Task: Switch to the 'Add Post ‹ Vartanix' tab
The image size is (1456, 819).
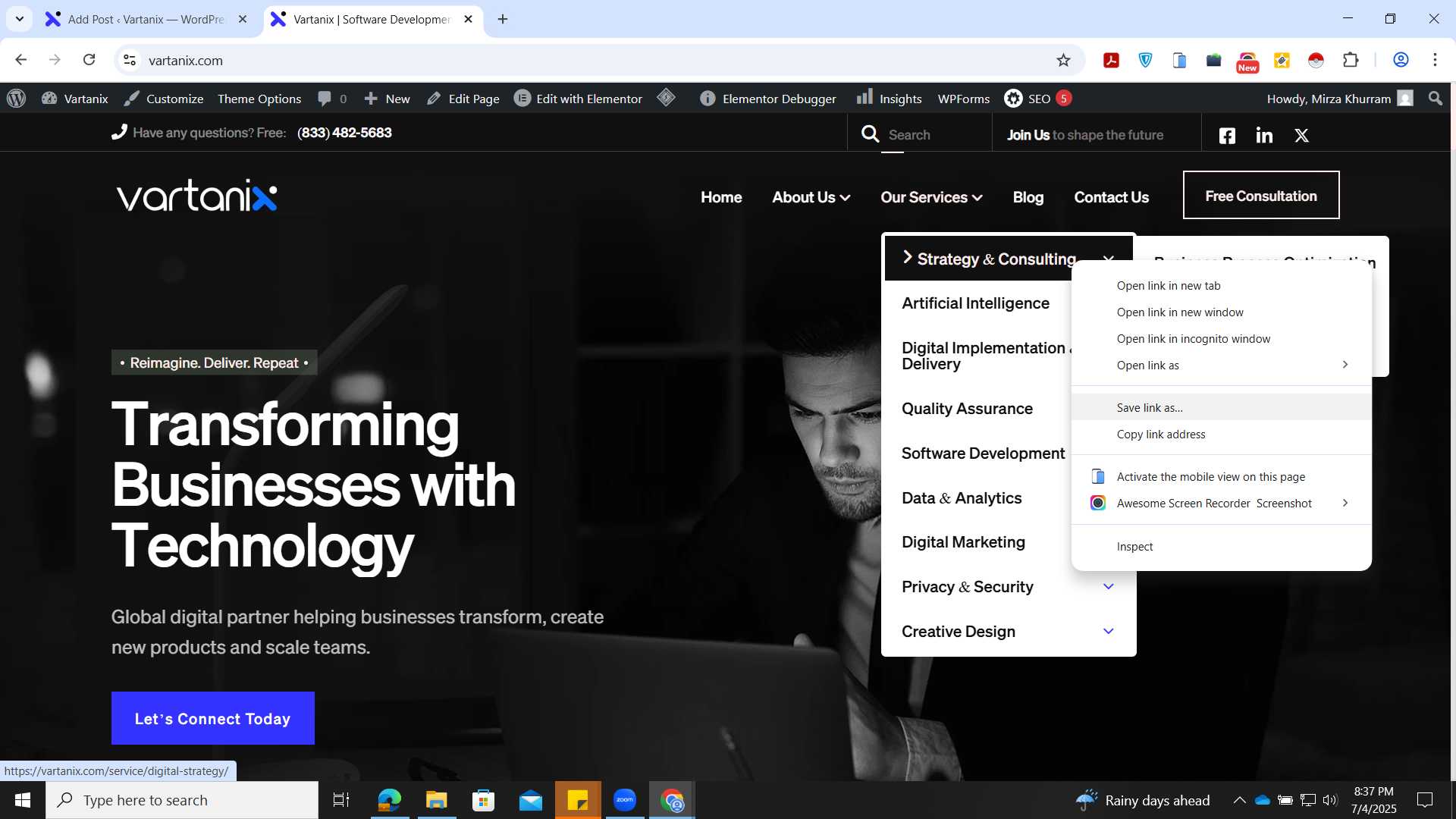Action: pyautogui.click(x=145, y=19)
